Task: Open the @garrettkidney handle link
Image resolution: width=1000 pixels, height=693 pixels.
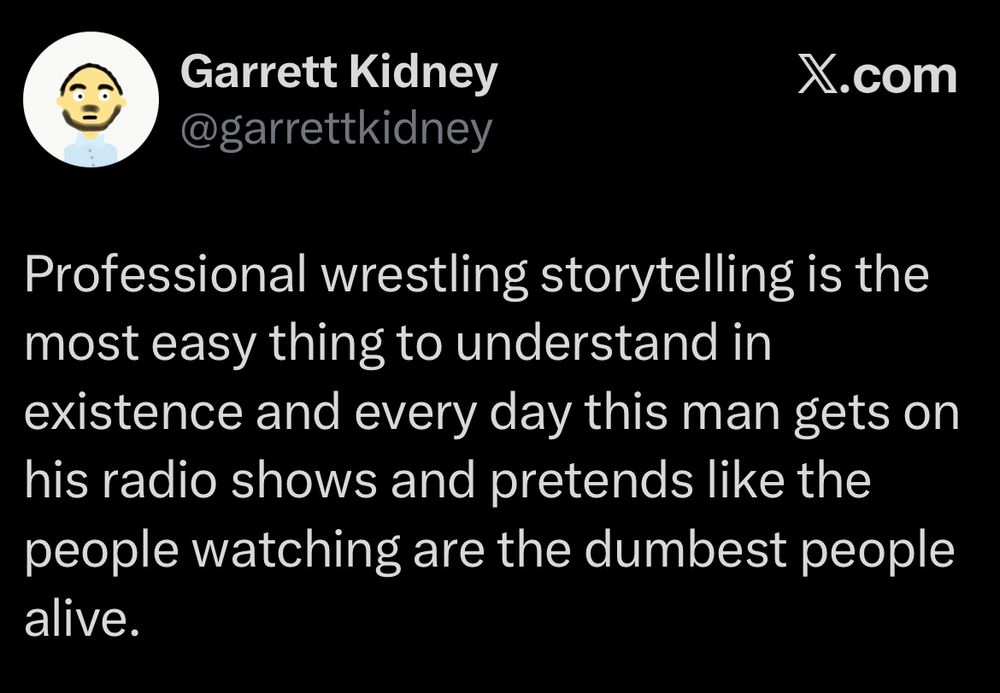Action: [337, 131]
